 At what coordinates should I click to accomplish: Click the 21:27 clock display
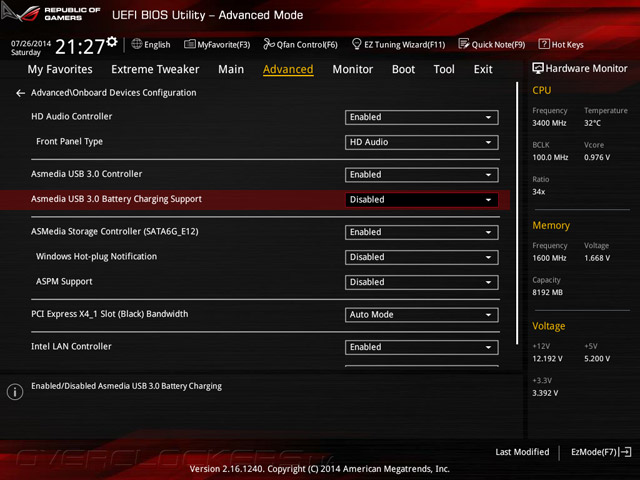[x=80, y=47]
